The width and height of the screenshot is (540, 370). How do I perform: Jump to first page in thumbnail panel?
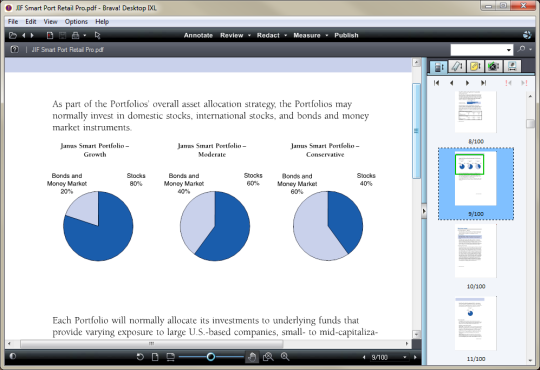tap(437, 83)
